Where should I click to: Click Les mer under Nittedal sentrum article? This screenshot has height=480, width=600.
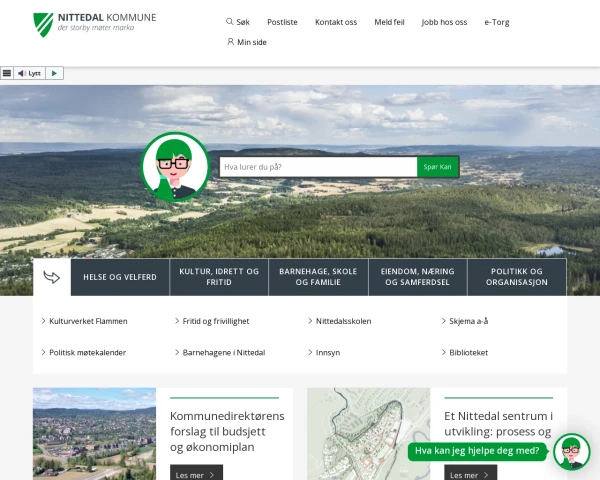(470, 473)
